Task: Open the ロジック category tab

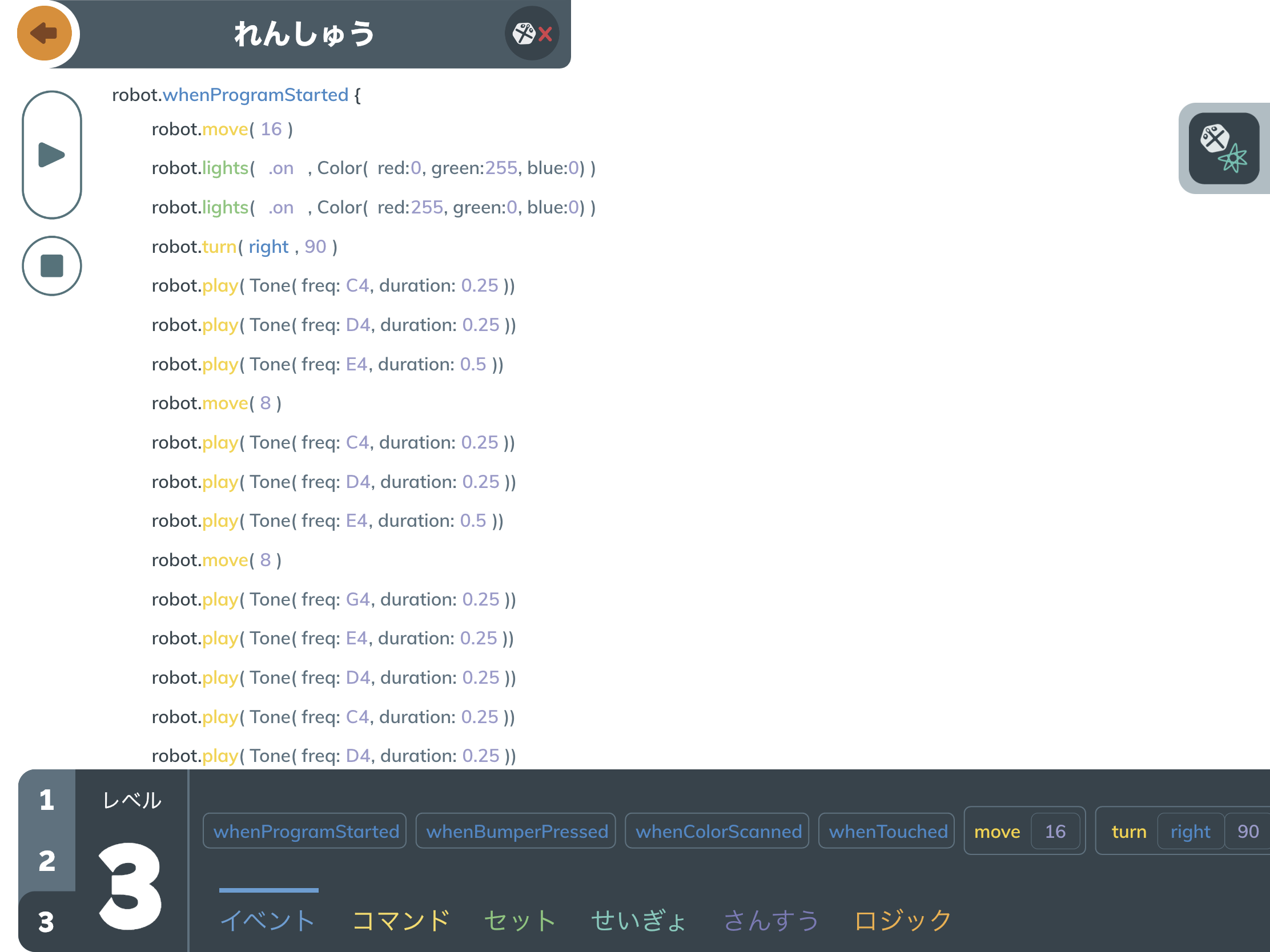Action: (x=903, y=920)
